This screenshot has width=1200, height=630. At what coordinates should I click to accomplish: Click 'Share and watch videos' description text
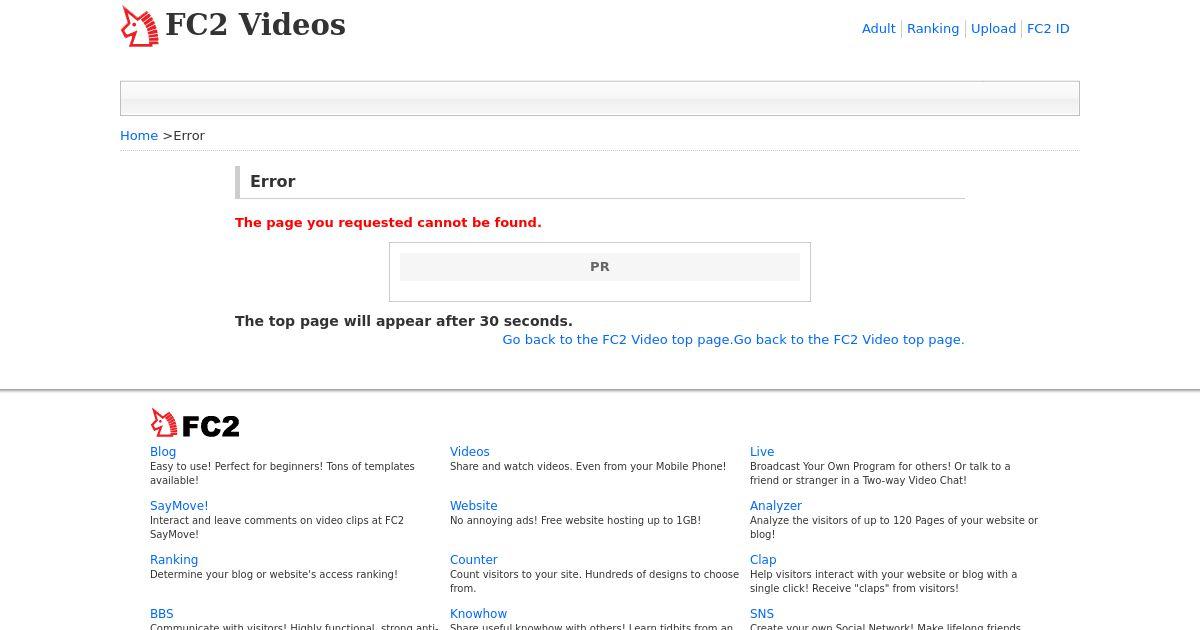[x=588, y=467]
